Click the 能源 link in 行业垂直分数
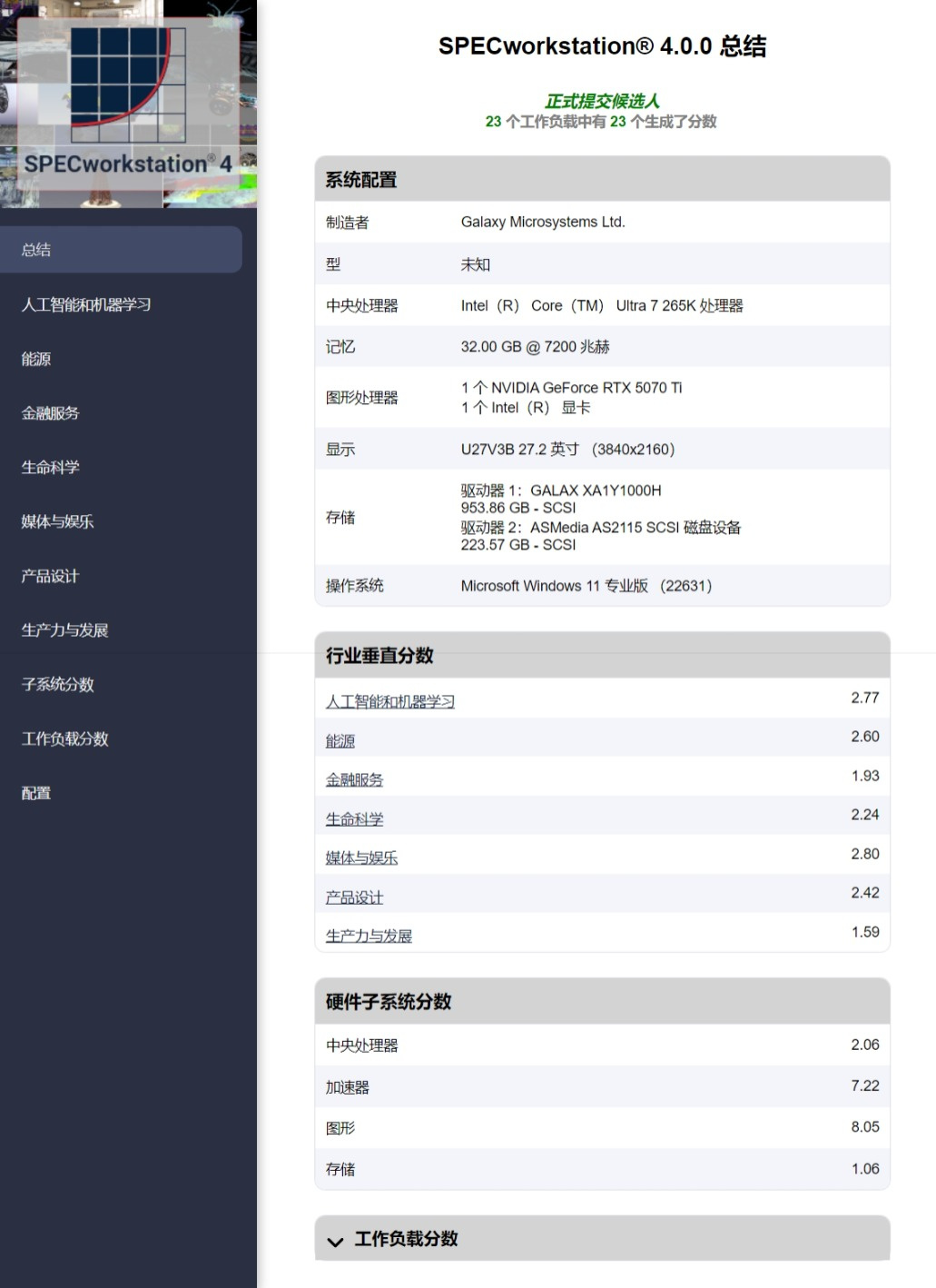The height and width of the screenshot is (1288, 936). point(340,740)
